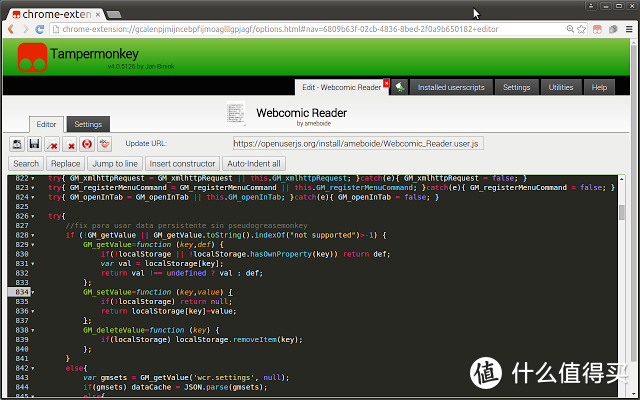Click line number 827 in gutter

[x=22, y=226]
